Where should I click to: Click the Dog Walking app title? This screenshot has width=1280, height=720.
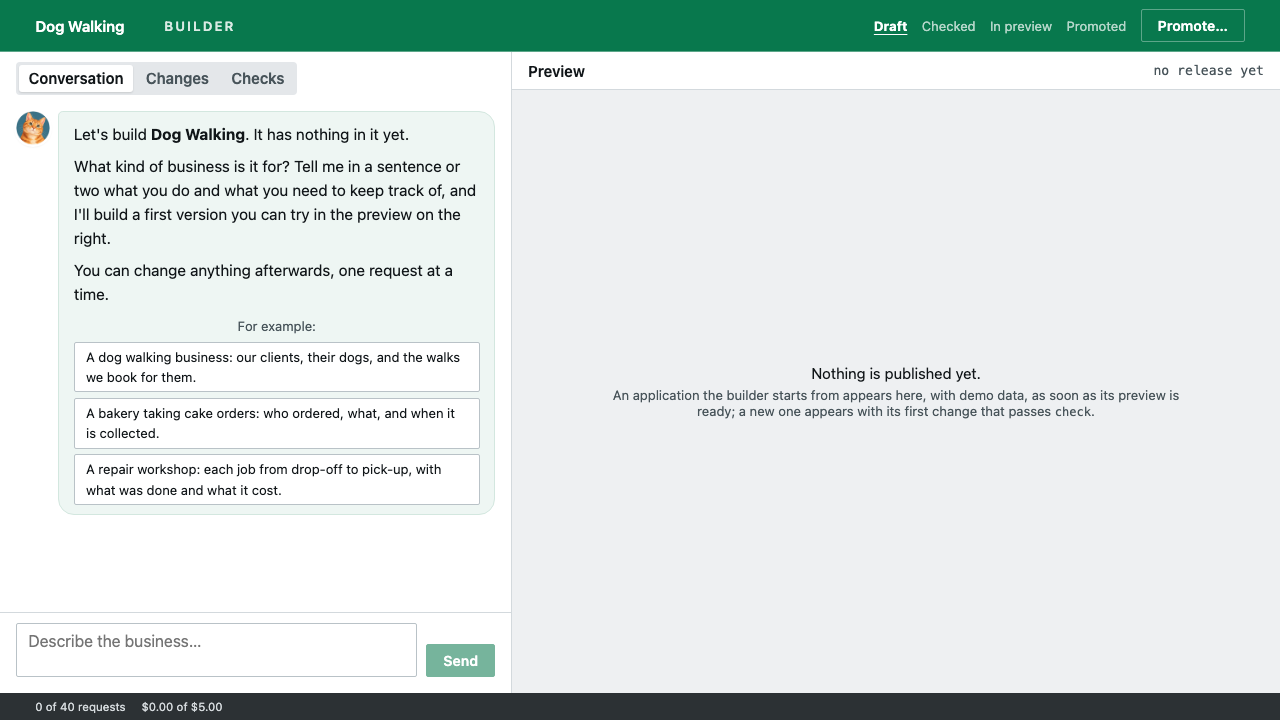[x=80, y=27]
